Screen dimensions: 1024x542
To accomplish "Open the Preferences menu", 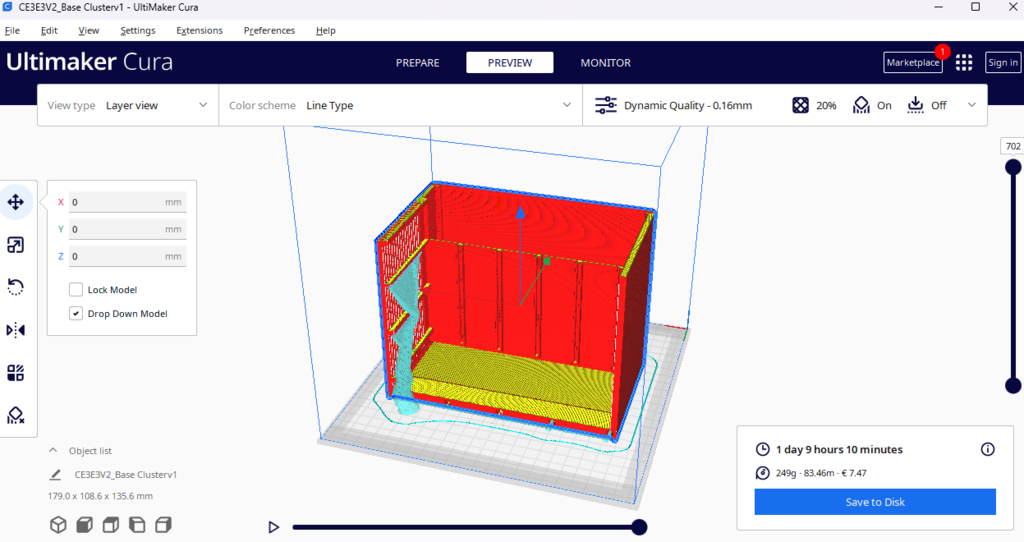I will tap(269, 31).
